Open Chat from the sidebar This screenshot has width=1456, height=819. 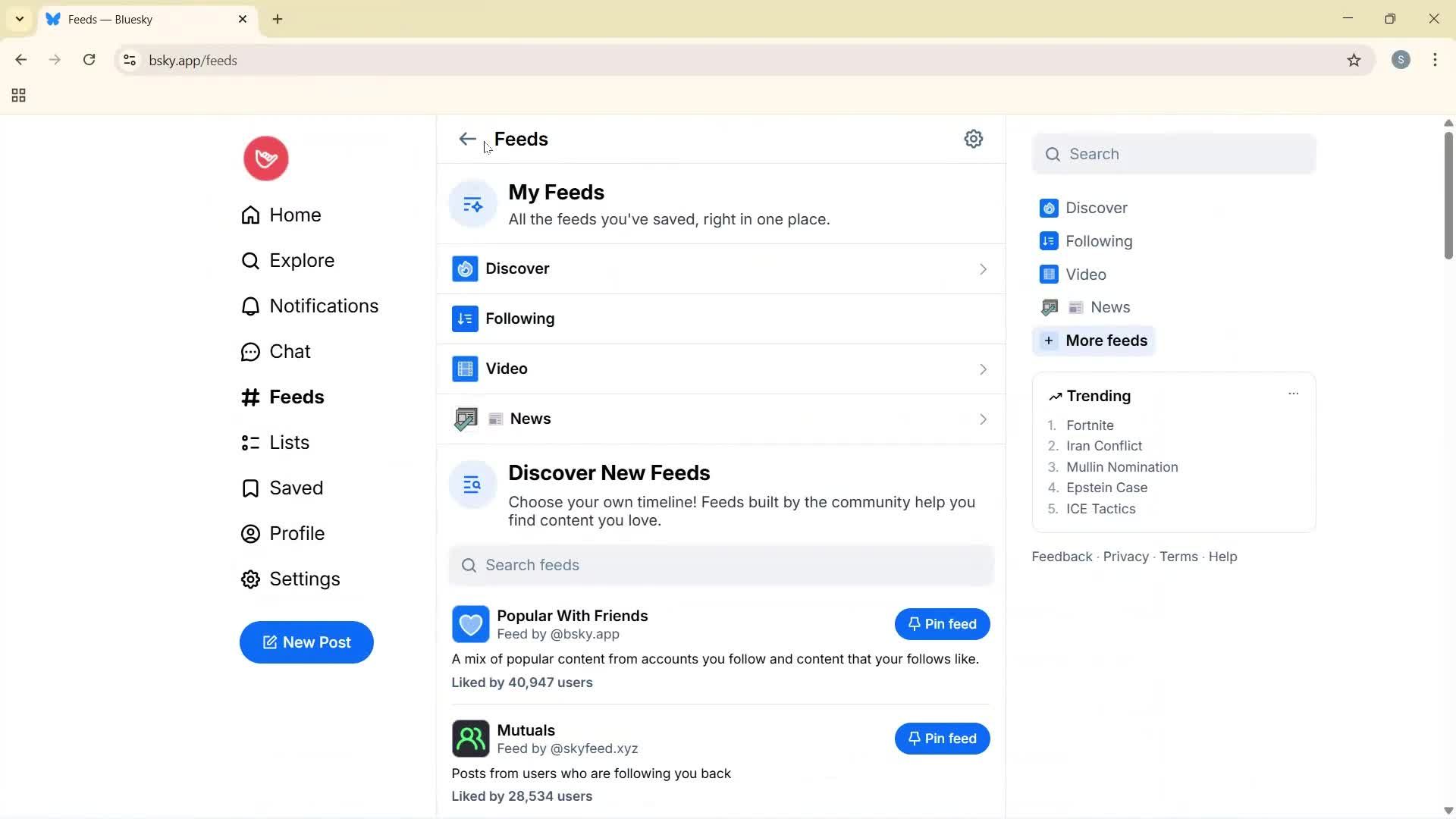click(290, 351)
